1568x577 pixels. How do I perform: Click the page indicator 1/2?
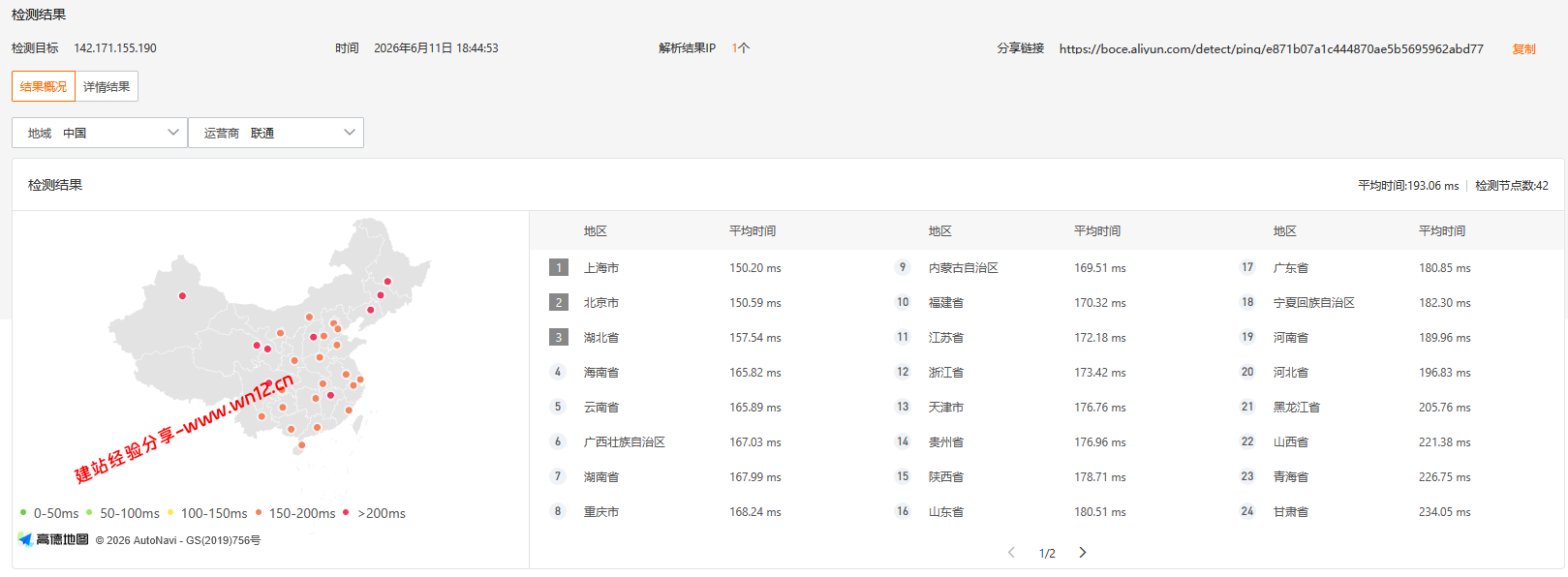[x=1047, y=554]
